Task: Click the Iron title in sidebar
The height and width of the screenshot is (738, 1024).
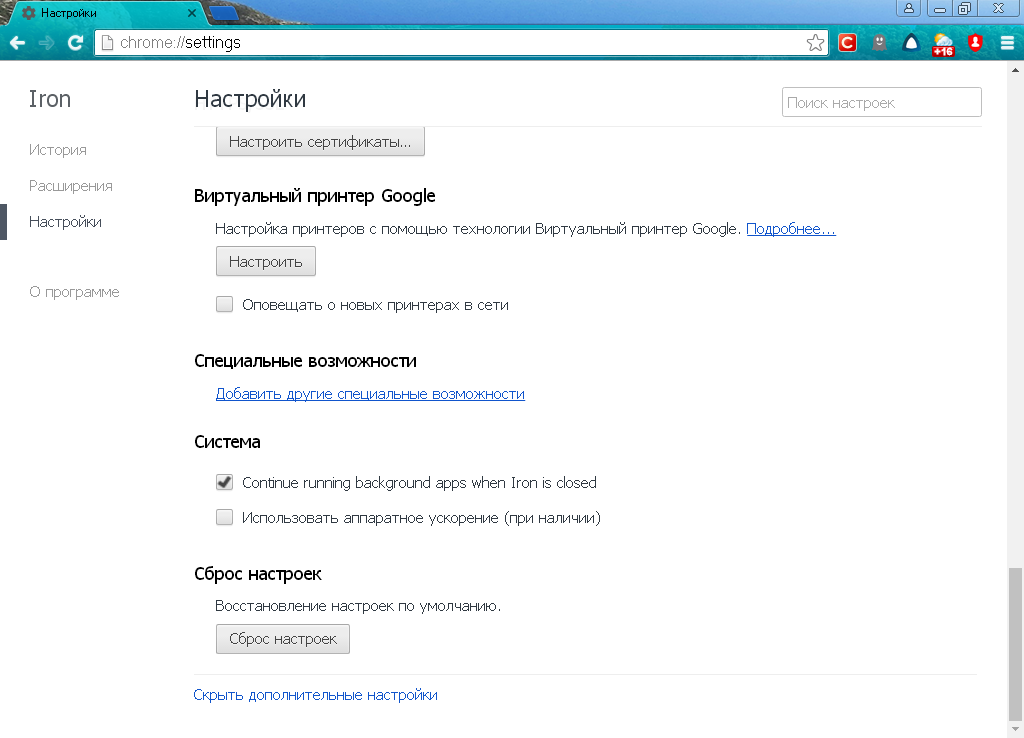Action: [x=50, y=99]
